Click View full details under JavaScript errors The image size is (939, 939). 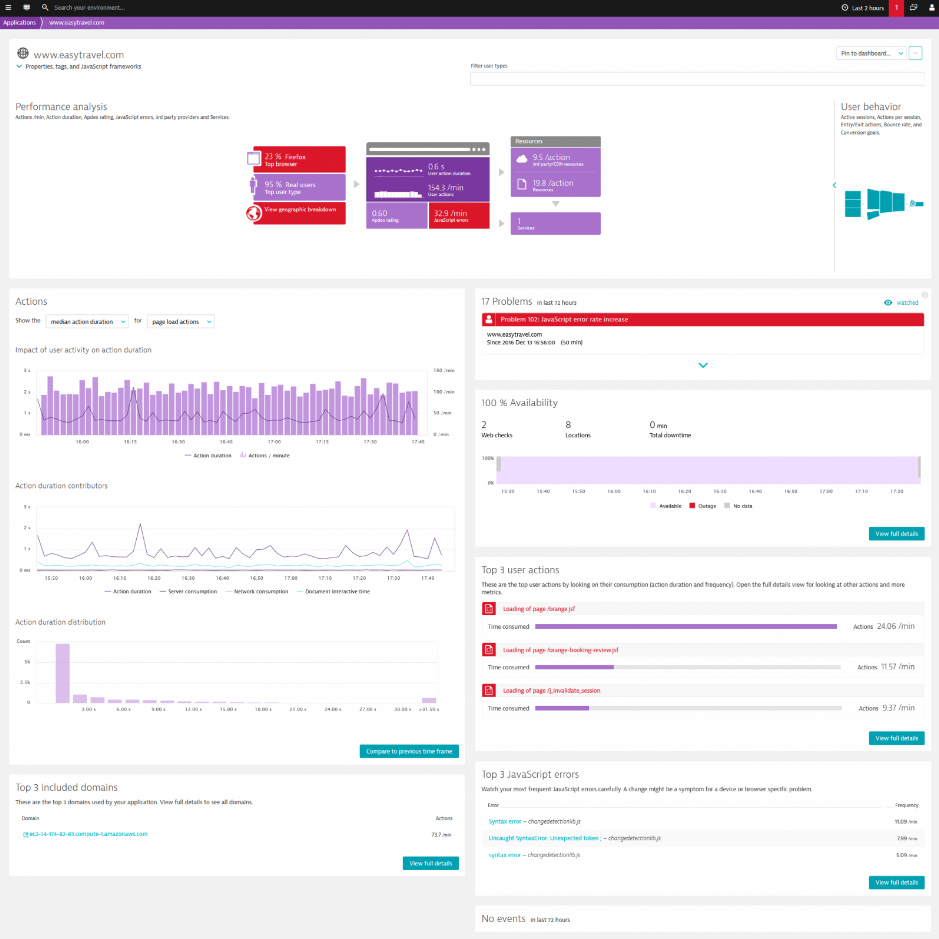(896, 883)
